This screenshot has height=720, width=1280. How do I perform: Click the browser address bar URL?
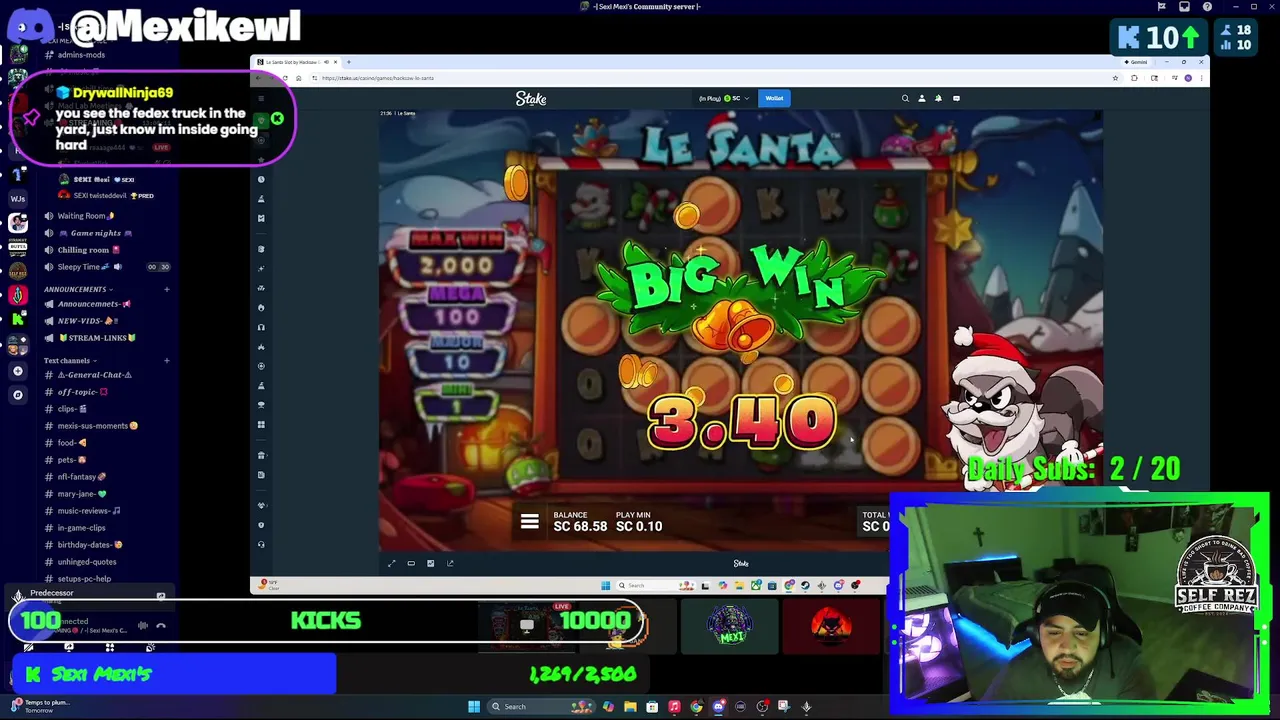click(x=378, y=78)
